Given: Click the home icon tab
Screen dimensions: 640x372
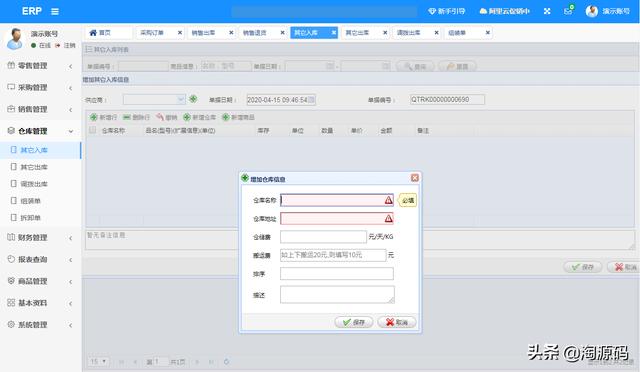Looking at the screenshot, I should [100, 33].
